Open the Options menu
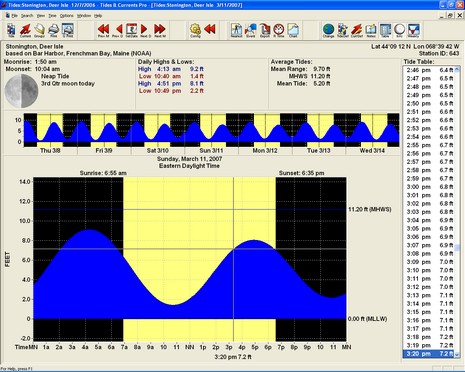Image resolution: width=465 pixels, height=372 pixels. (x=66, y=16)
